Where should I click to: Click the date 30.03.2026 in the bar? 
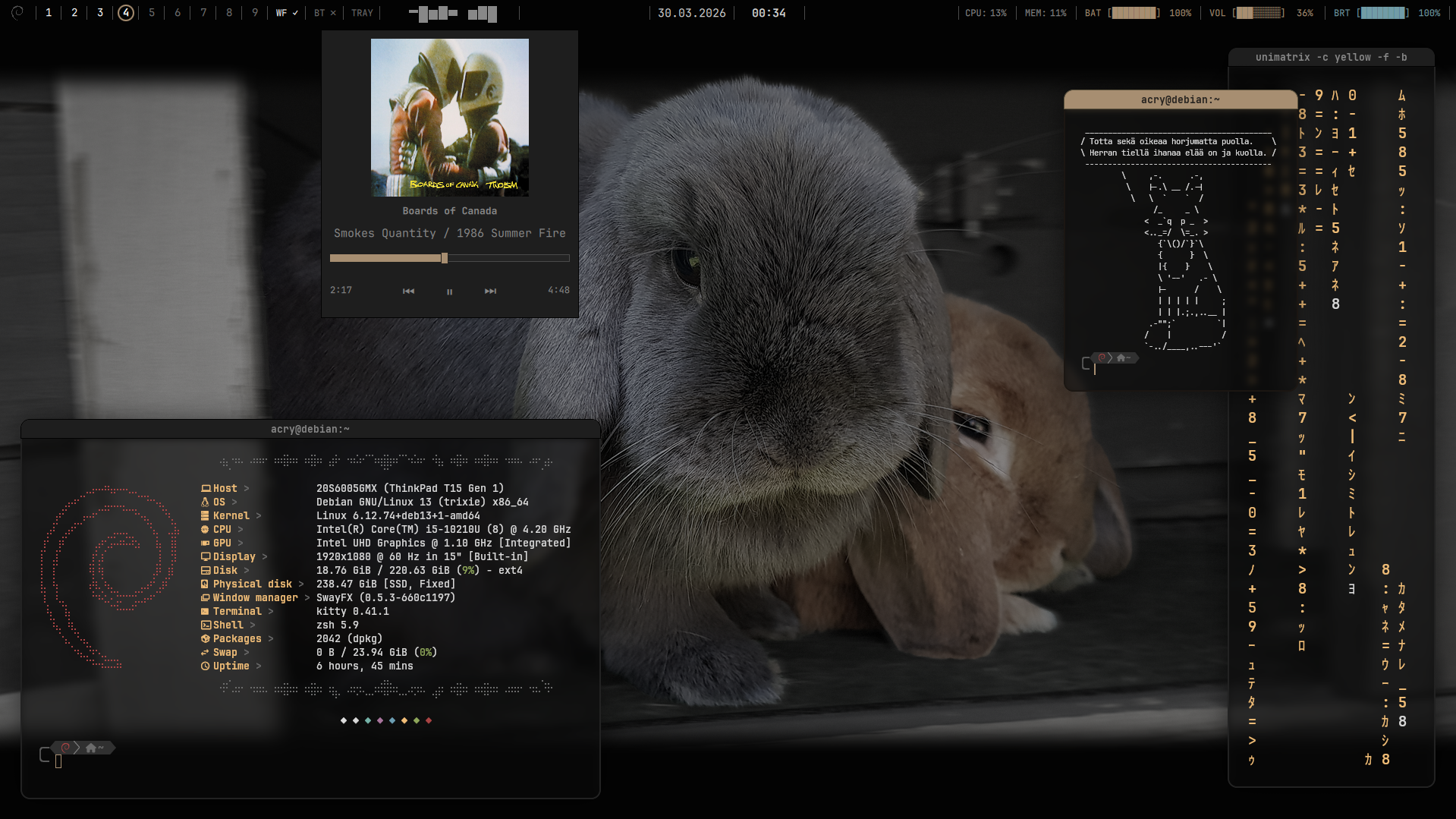tap(692, 13)
